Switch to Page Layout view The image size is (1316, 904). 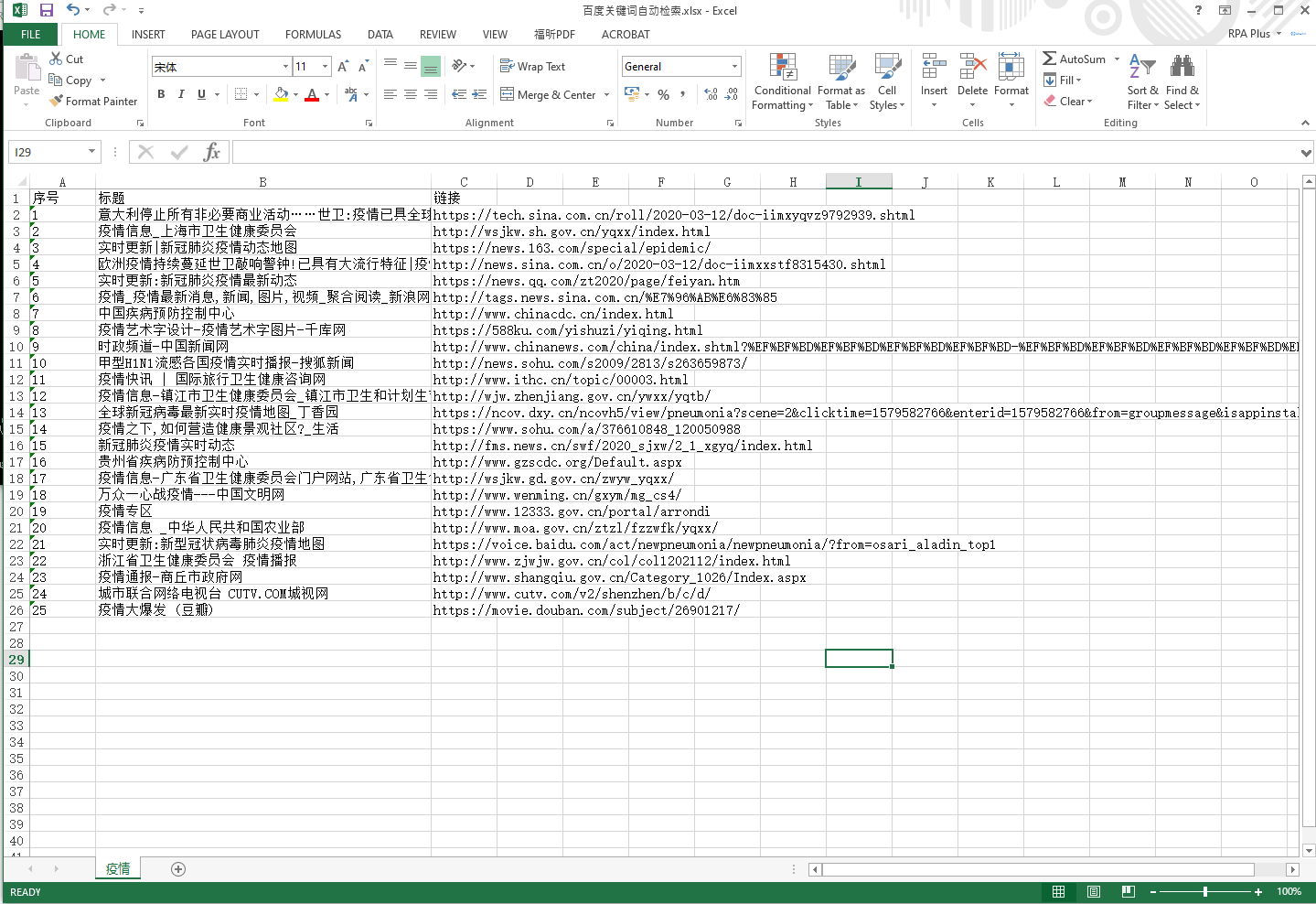tap(1094, 892)
